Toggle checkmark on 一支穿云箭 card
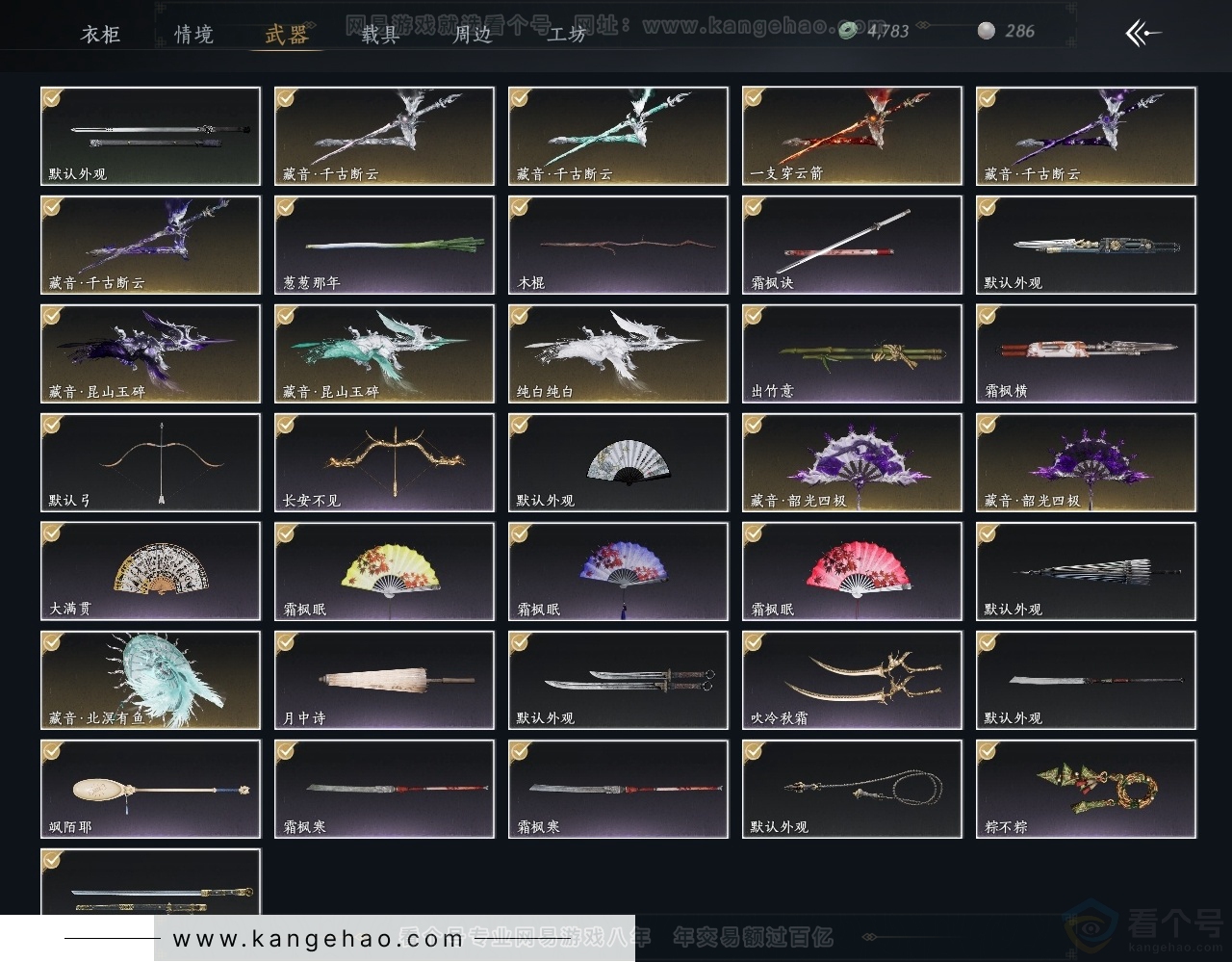 (x=754, y=97)
